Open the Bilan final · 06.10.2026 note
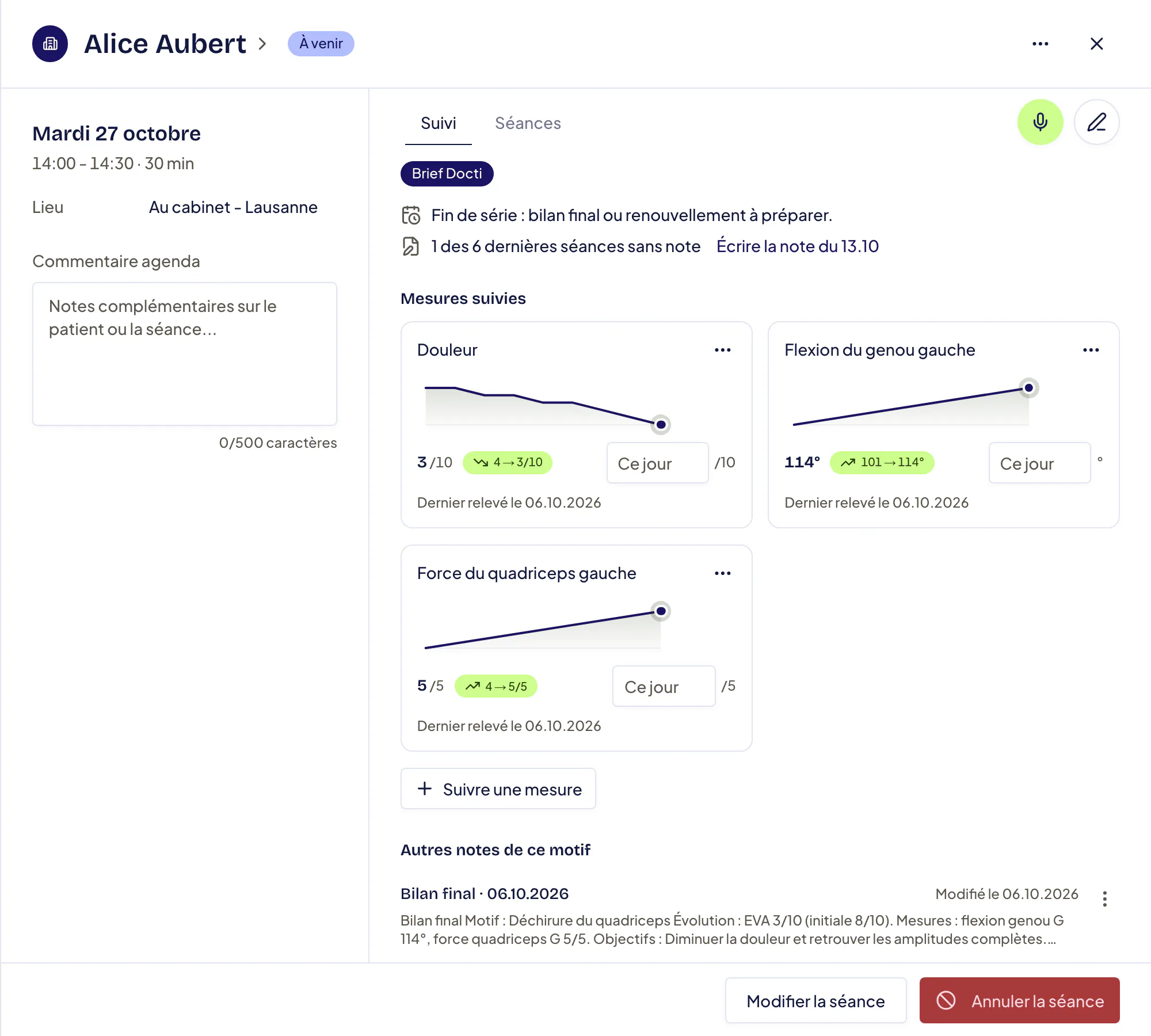1151x1036 pixels. click(484, 894)
